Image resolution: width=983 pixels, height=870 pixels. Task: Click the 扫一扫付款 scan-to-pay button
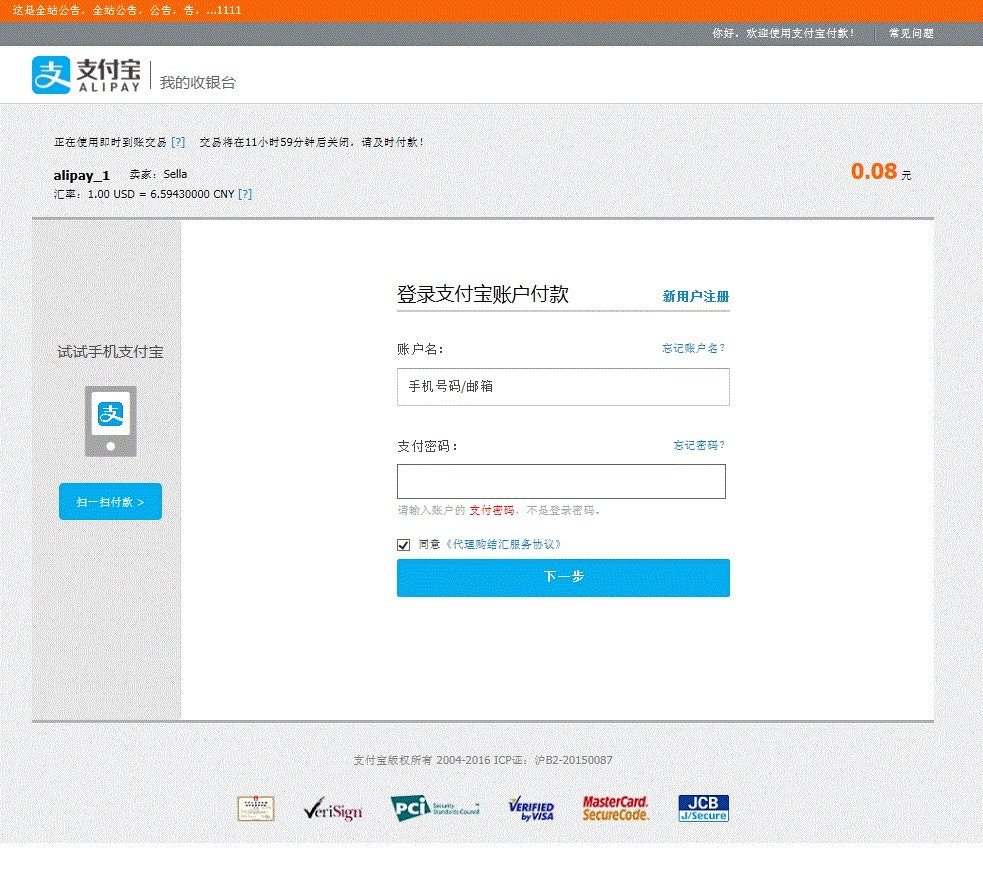110,501
